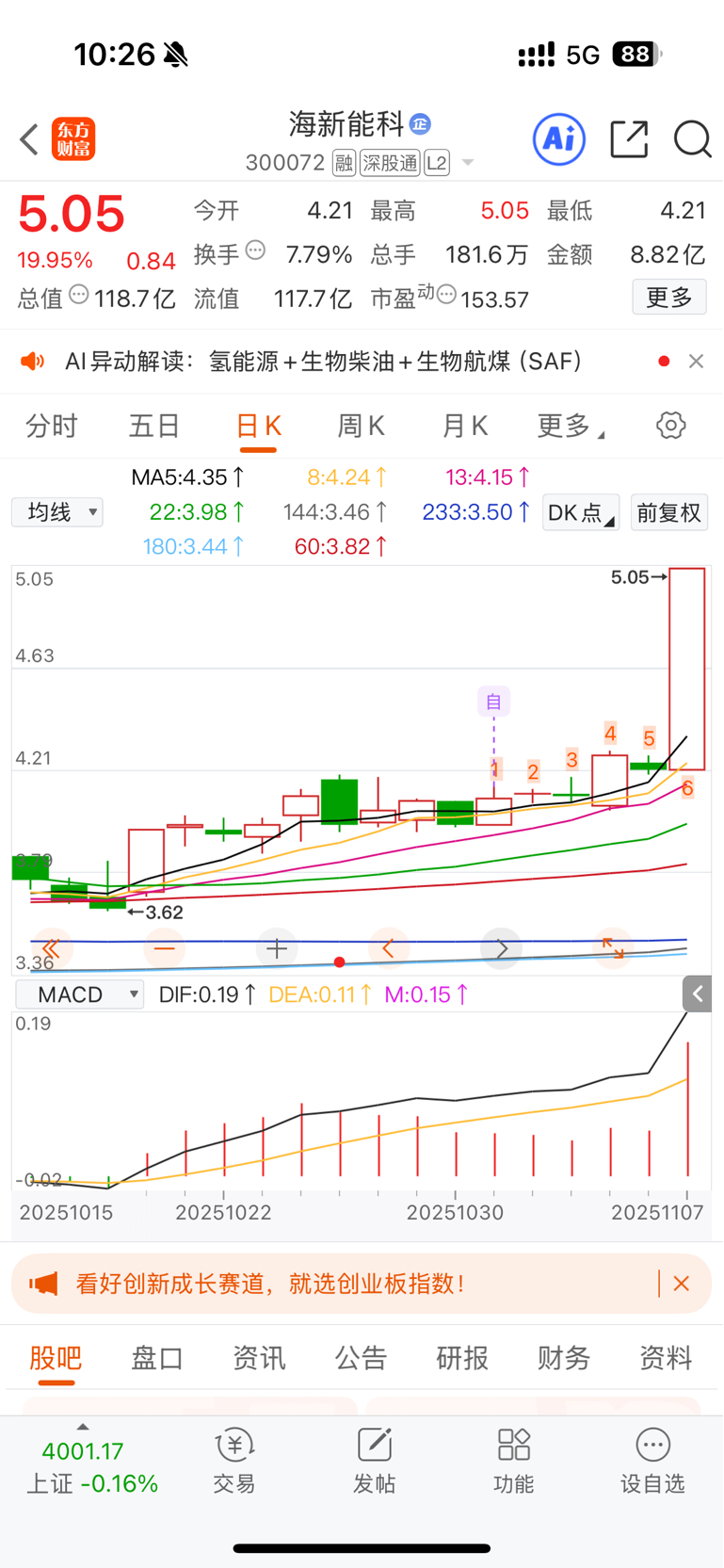This screenshot has height=1568, width=724.
Task: Tap the 融 margin tag
Action: click(344, 163)
